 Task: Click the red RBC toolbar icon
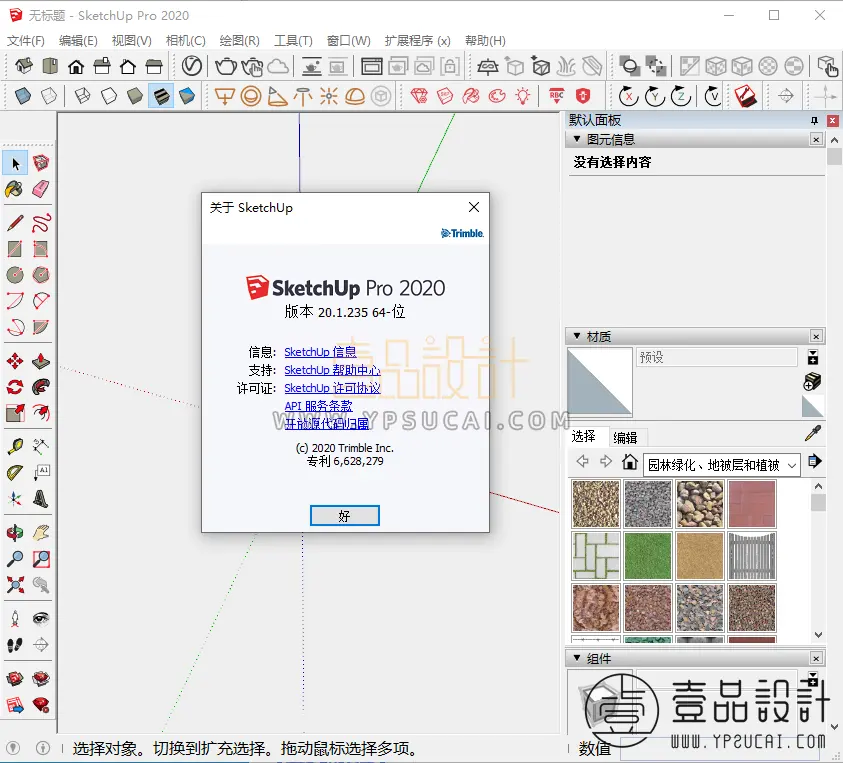[556, 96]
